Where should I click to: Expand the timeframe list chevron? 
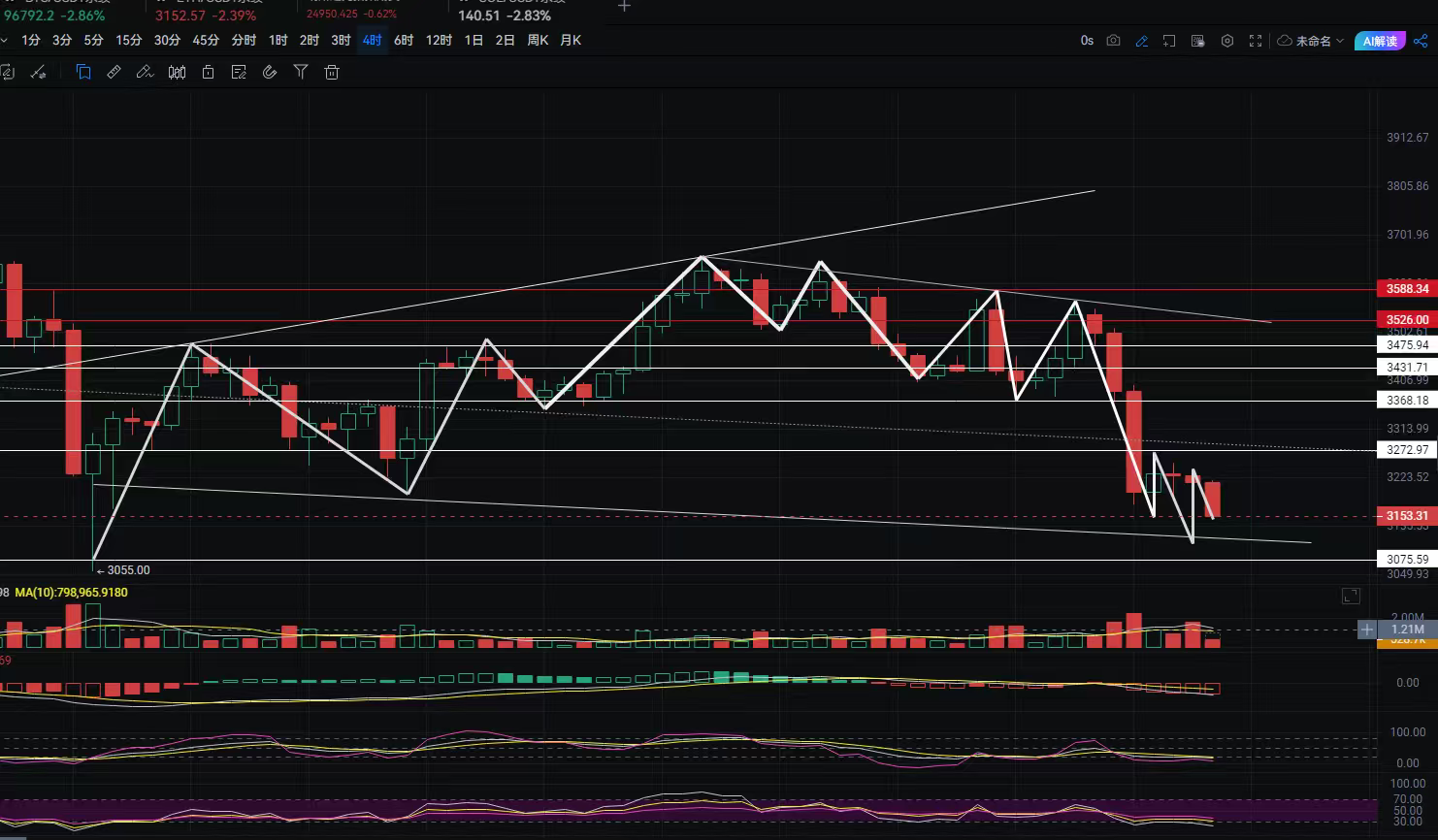pos(4,40)
